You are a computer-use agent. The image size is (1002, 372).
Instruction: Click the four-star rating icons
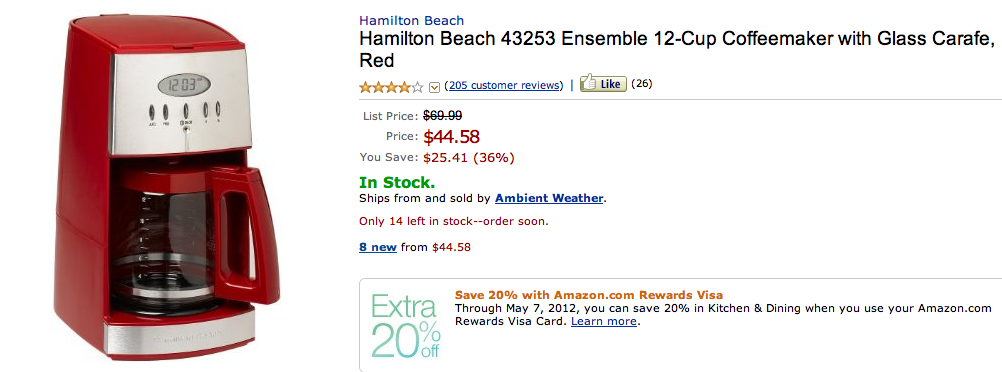[391, 87]
